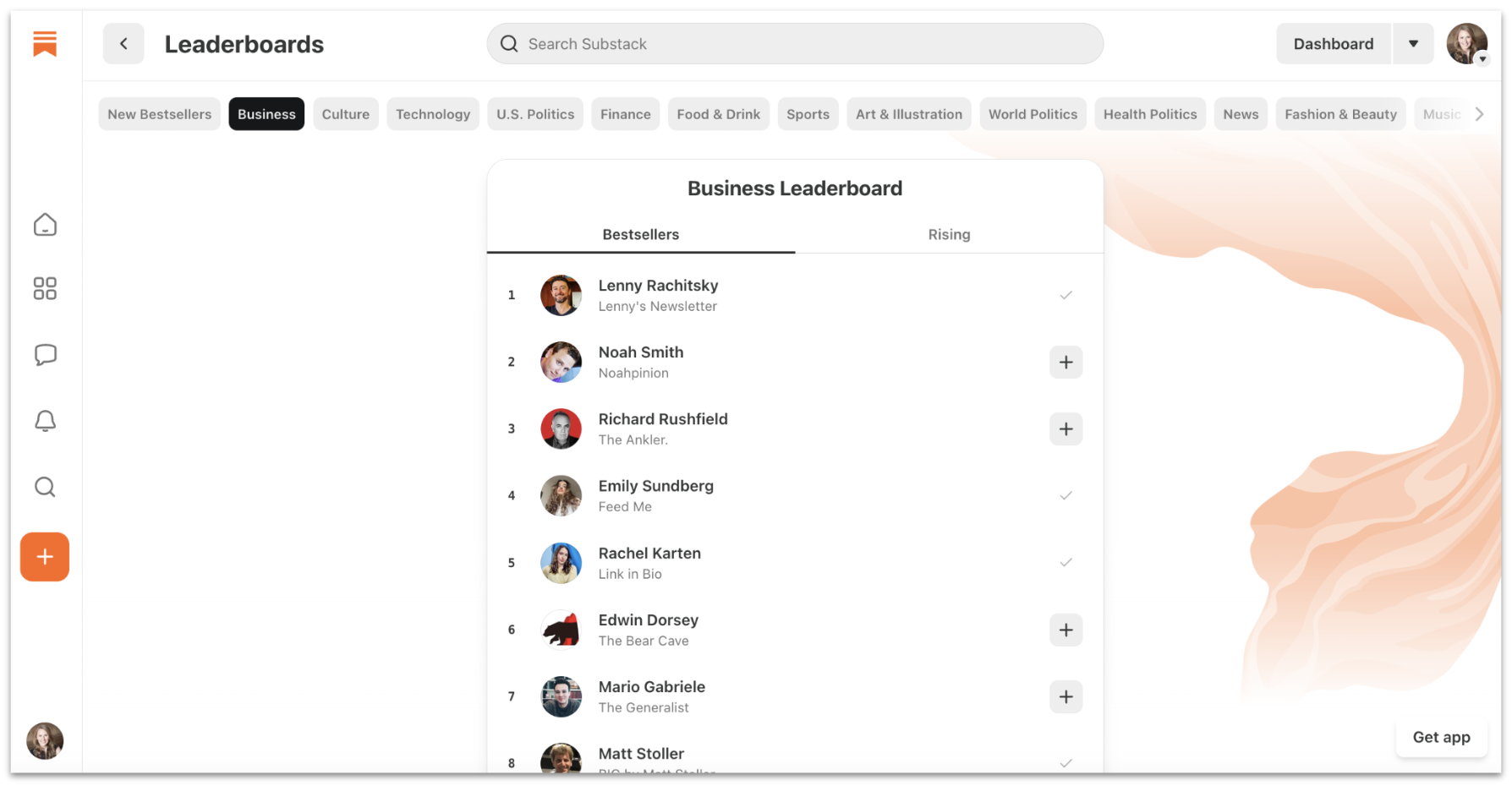Expand the Dashboard dropdown arrow
This screenshot has width=1512, height=786.
pyautogui.click(x=1413, y=44)
